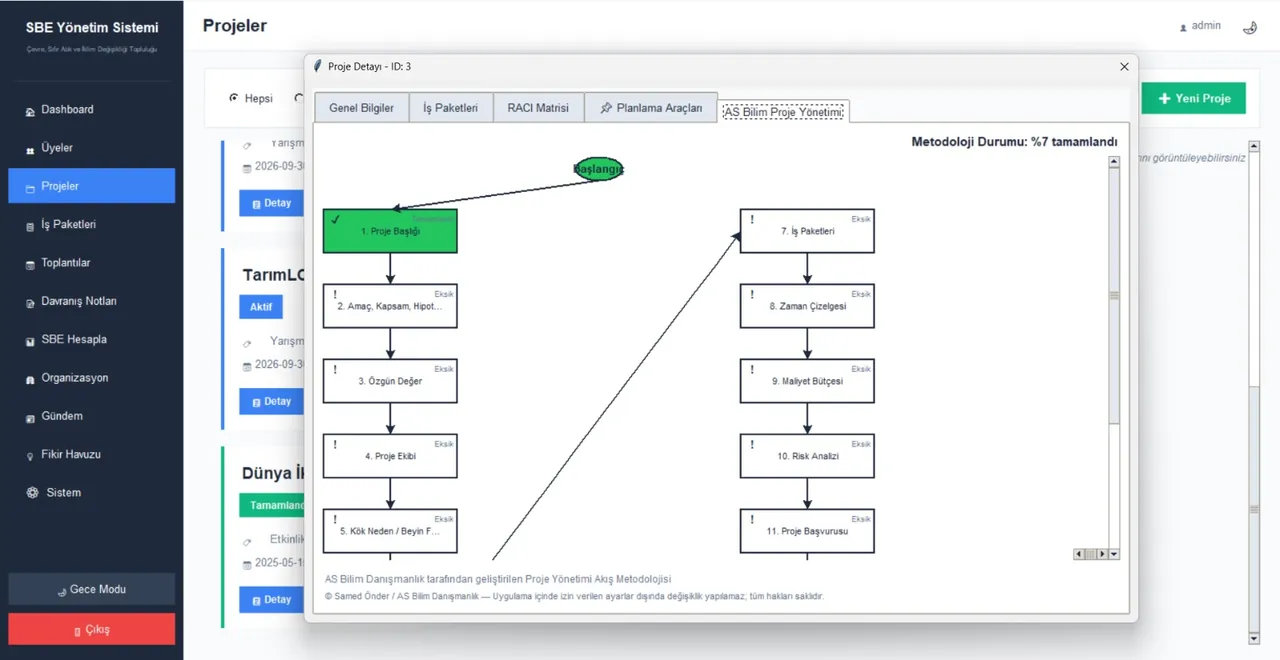This screenshot has height=660, width=1280.
Task: Toggle the Gece Modu button in sidebar
Action: click(x=92, y=589)
